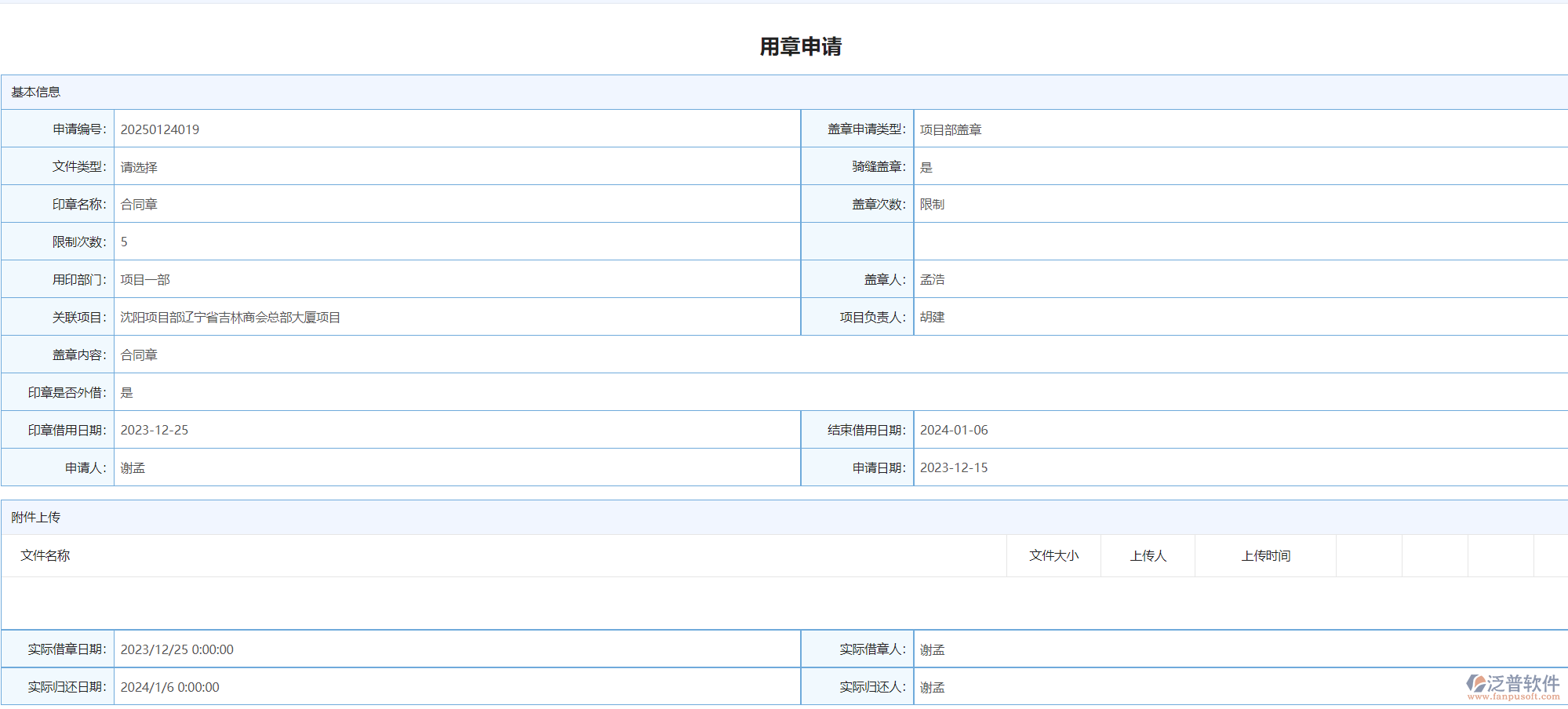Click the 泛普软件 logo icon
The width and height of the screenshot is (1568, 709).
(1476, 683)
